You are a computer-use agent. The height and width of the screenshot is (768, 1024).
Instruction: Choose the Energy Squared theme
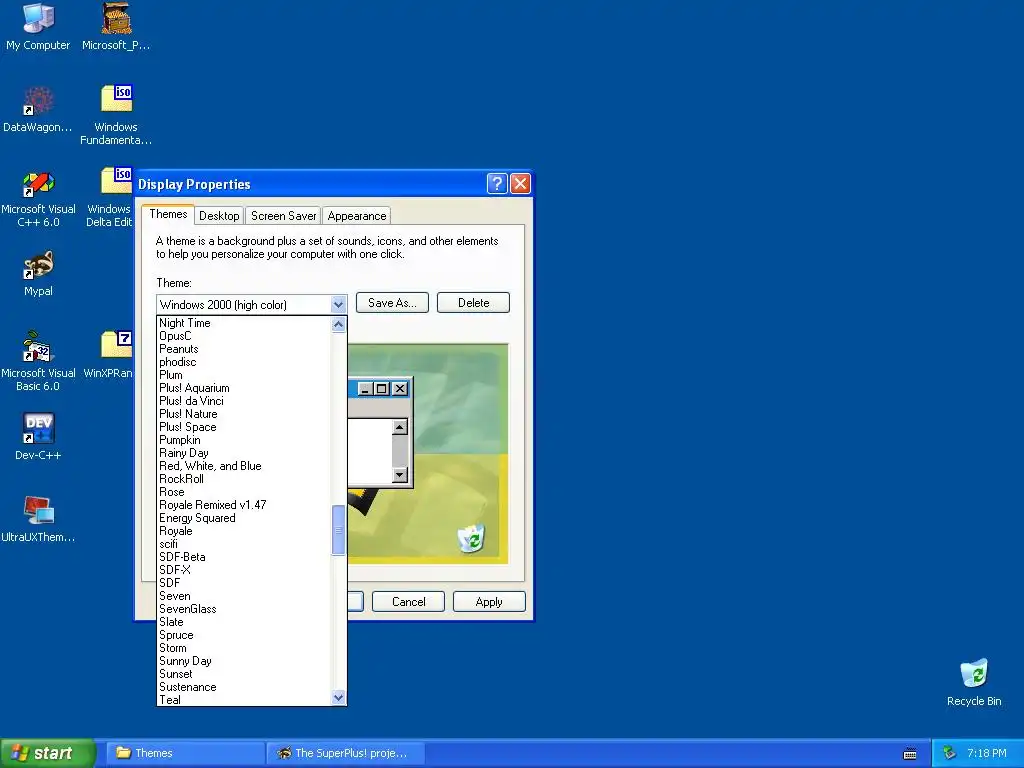coord(245,518)
